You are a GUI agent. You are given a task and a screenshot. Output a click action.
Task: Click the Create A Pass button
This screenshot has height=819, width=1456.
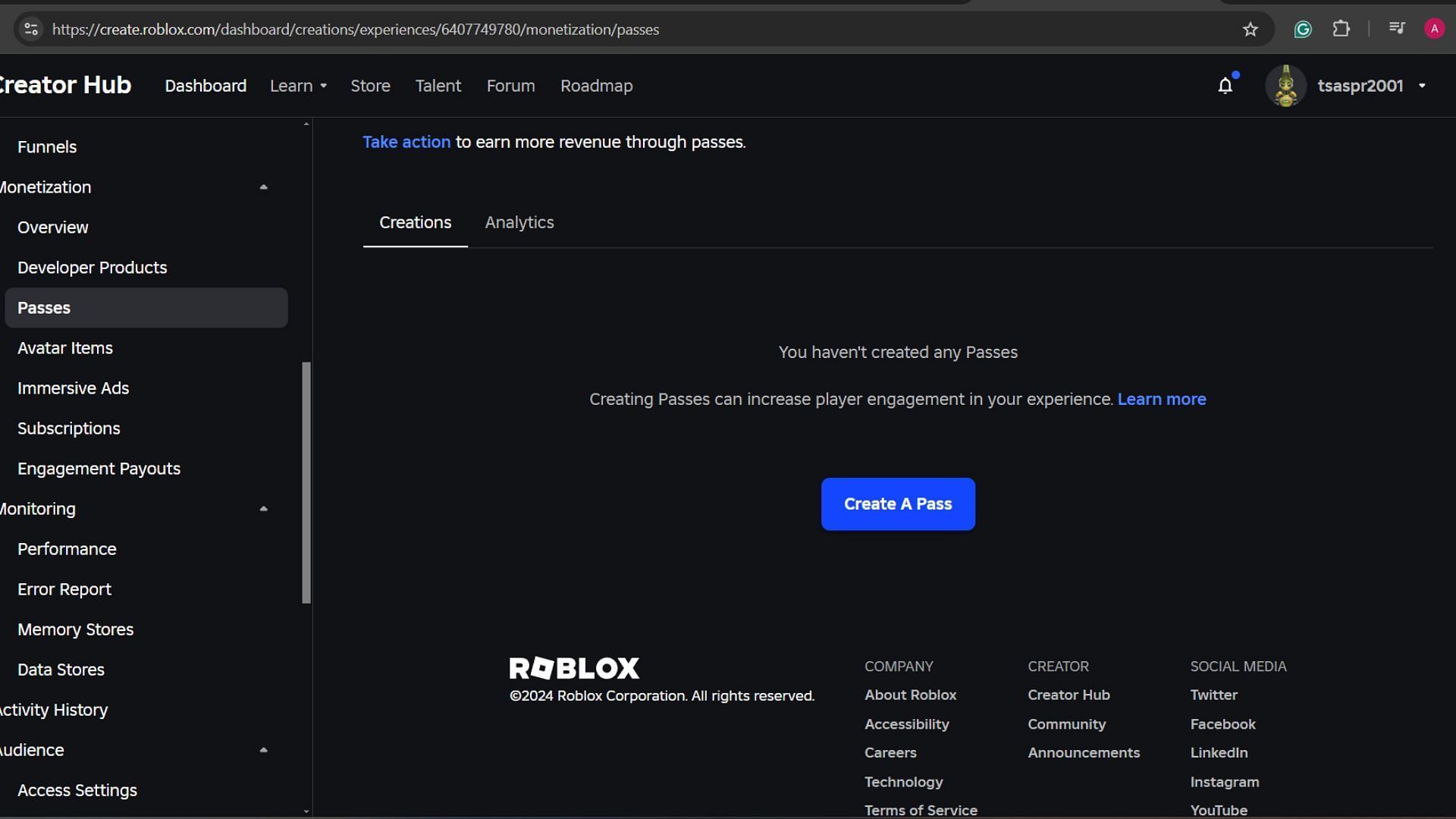(898, 504)
